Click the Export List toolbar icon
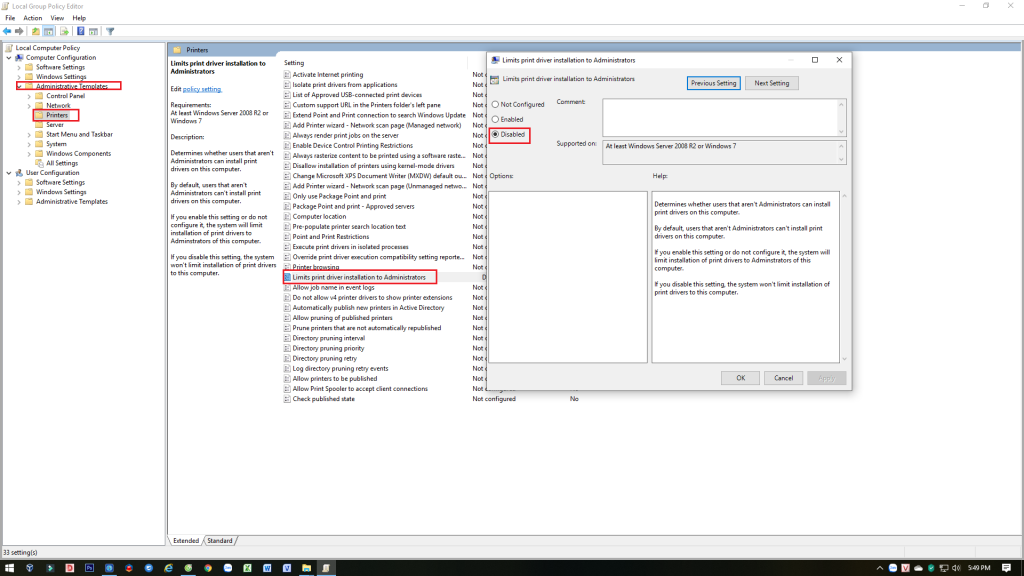Viewport: 1024px width, 576px height. tap(65, 31)
